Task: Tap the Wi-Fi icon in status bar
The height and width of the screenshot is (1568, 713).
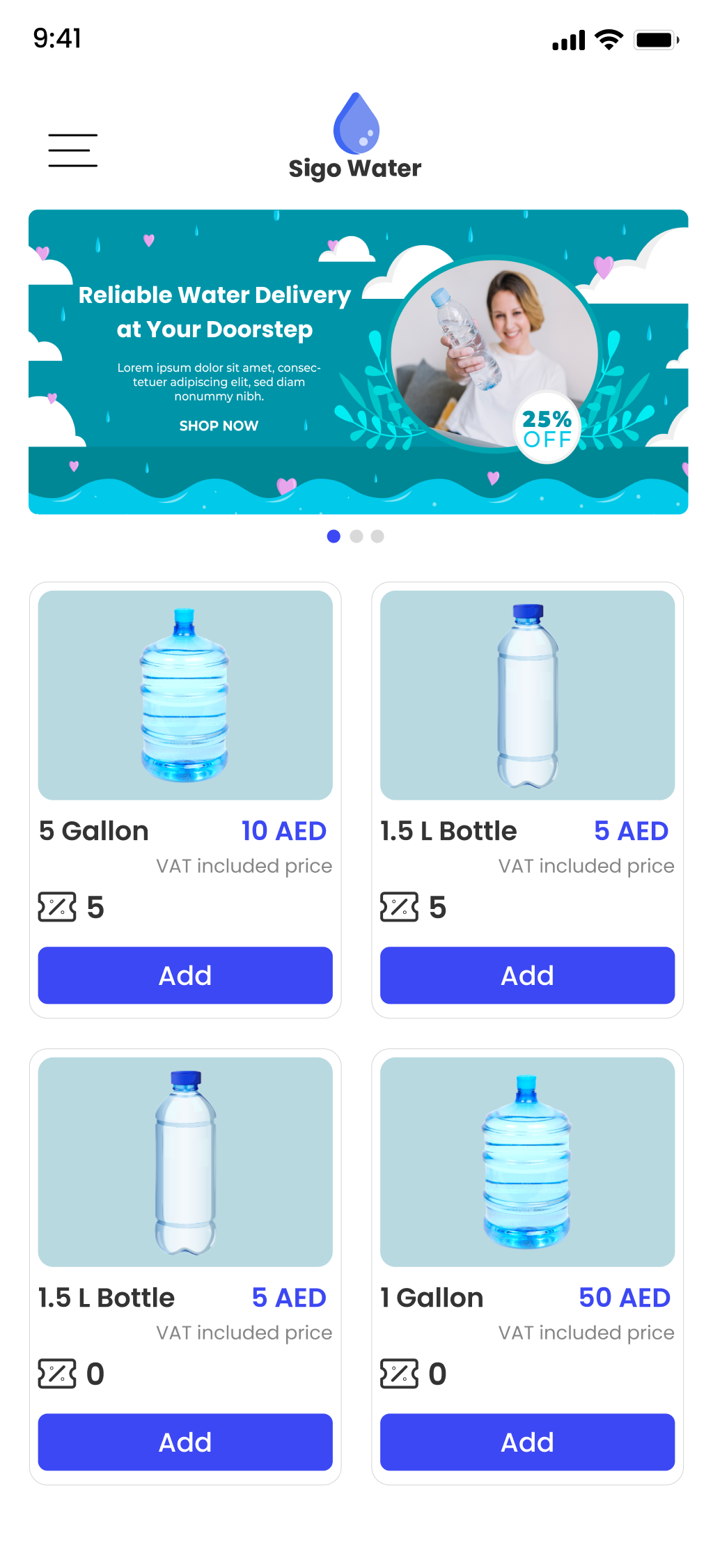Action: (609, 40)
